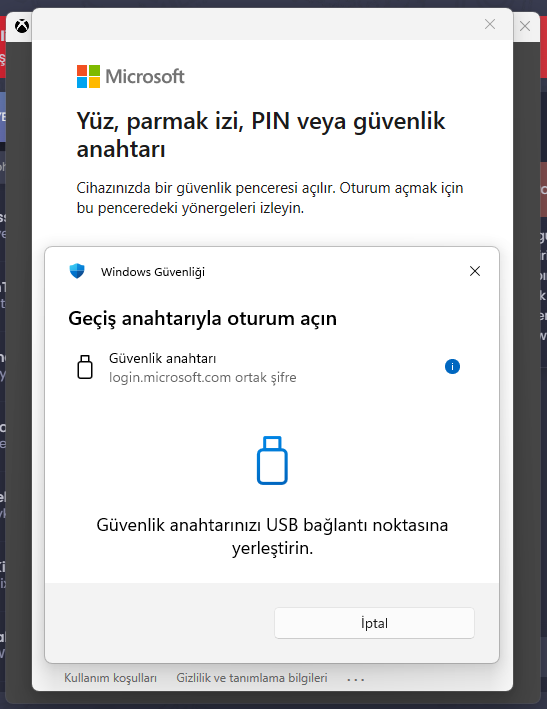Click the Microsoft four-color logo
Viewport: 547px width, 709px height.
[88, 76]
